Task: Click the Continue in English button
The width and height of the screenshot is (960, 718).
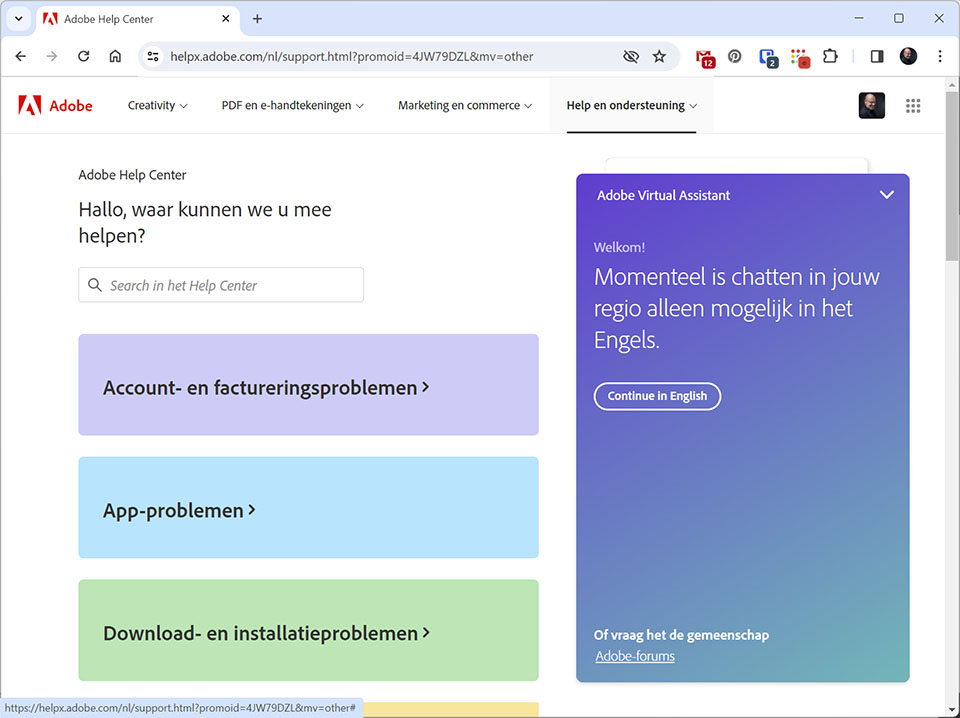Action: point(657,396)
